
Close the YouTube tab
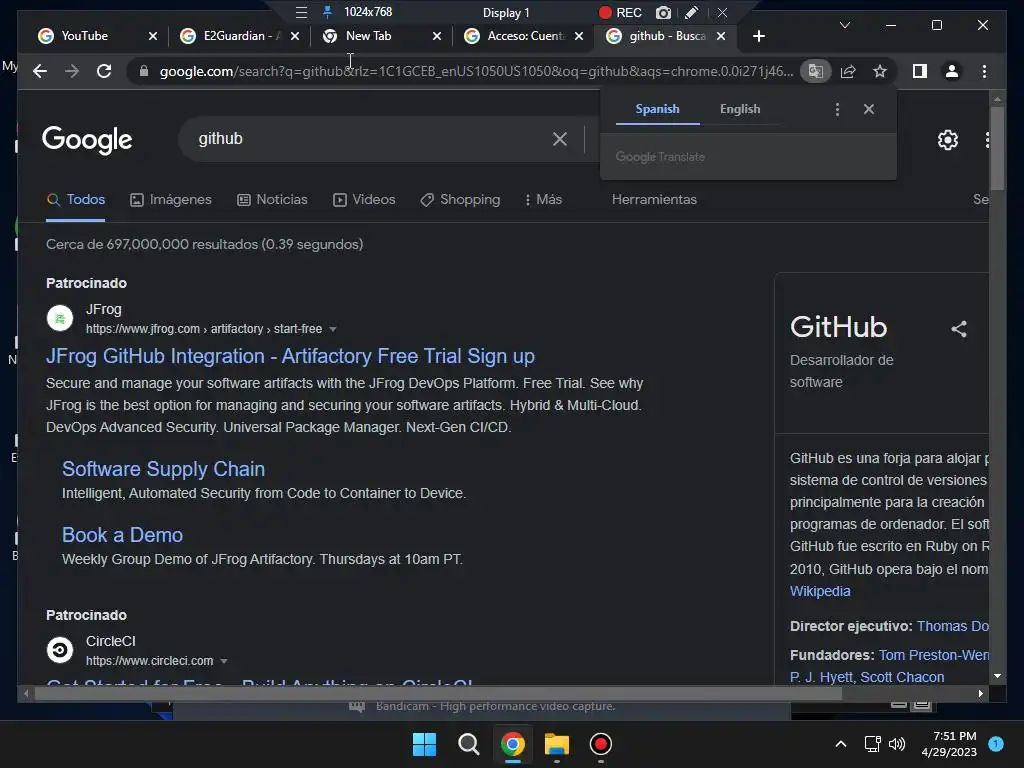(x=153, y=36)
